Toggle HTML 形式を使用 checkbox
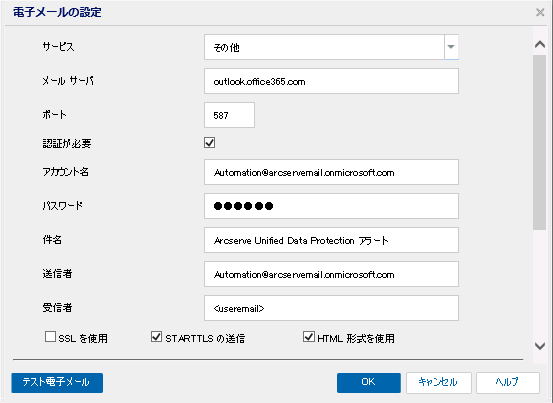This screenshot has height=403, width=553. click(x=309, y=337)
